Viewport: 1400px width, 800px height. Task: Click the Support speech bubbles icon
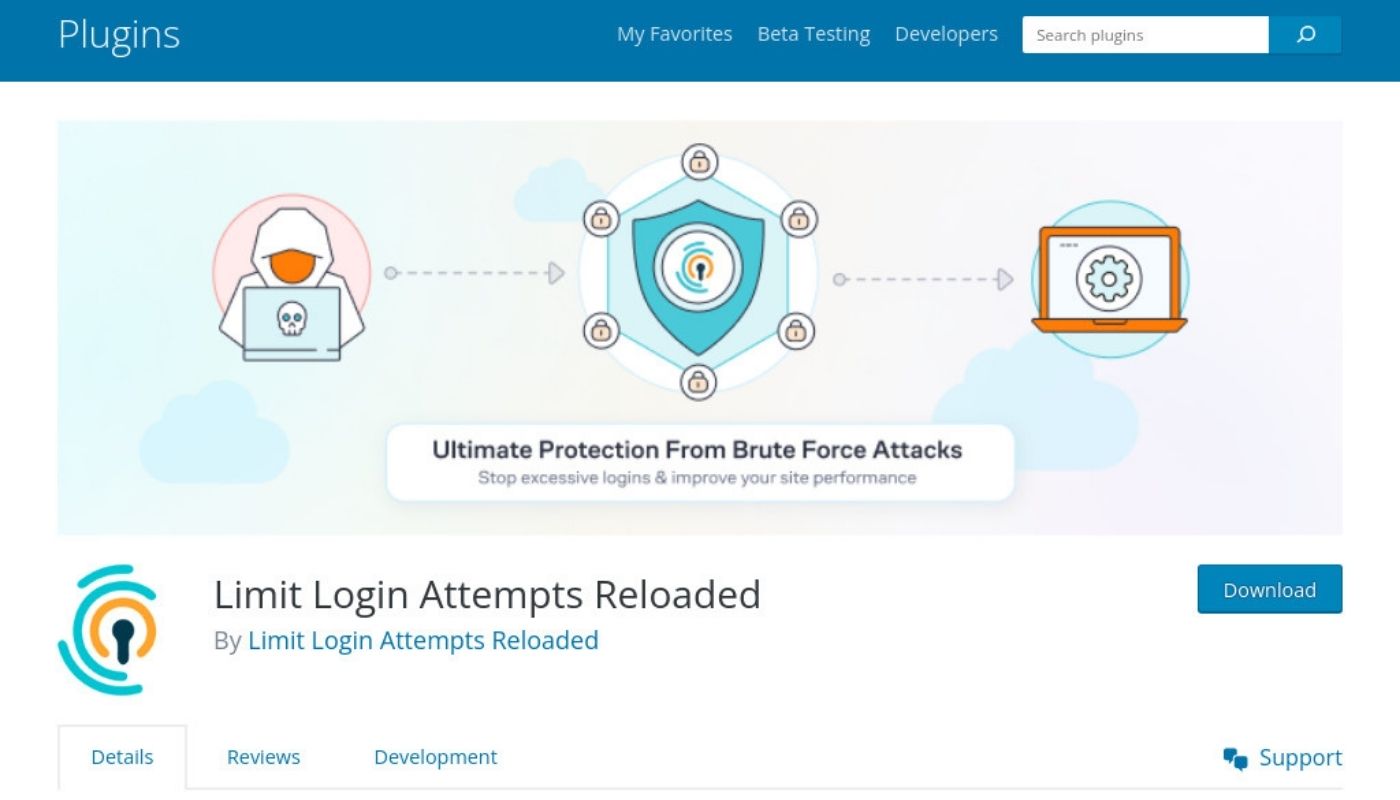coord(1236,758)
